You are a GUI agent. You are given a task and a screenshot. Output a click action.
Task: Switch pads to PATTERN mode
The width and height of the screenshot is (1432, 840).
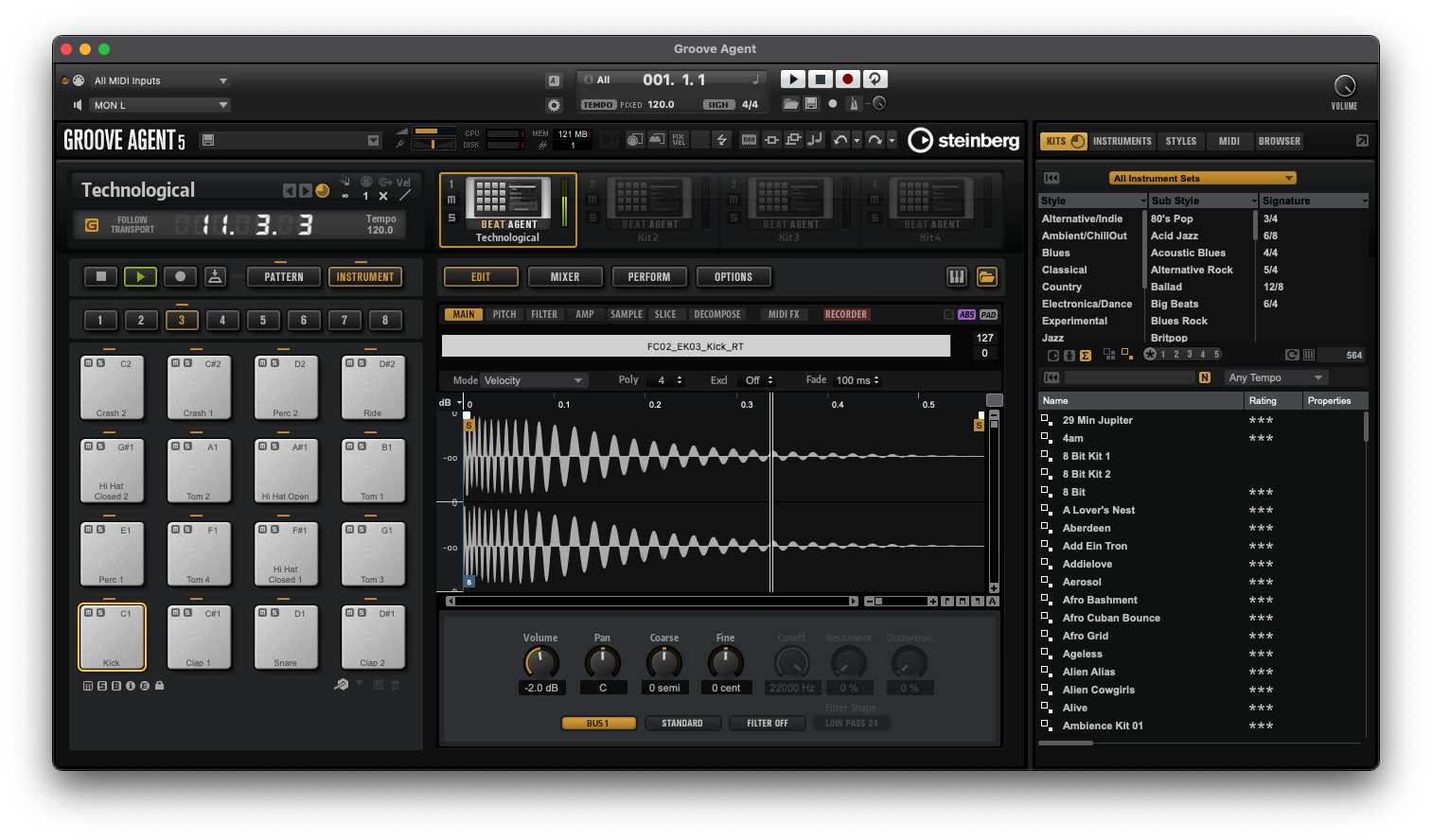pyautogui.click(x=284, y=277)
